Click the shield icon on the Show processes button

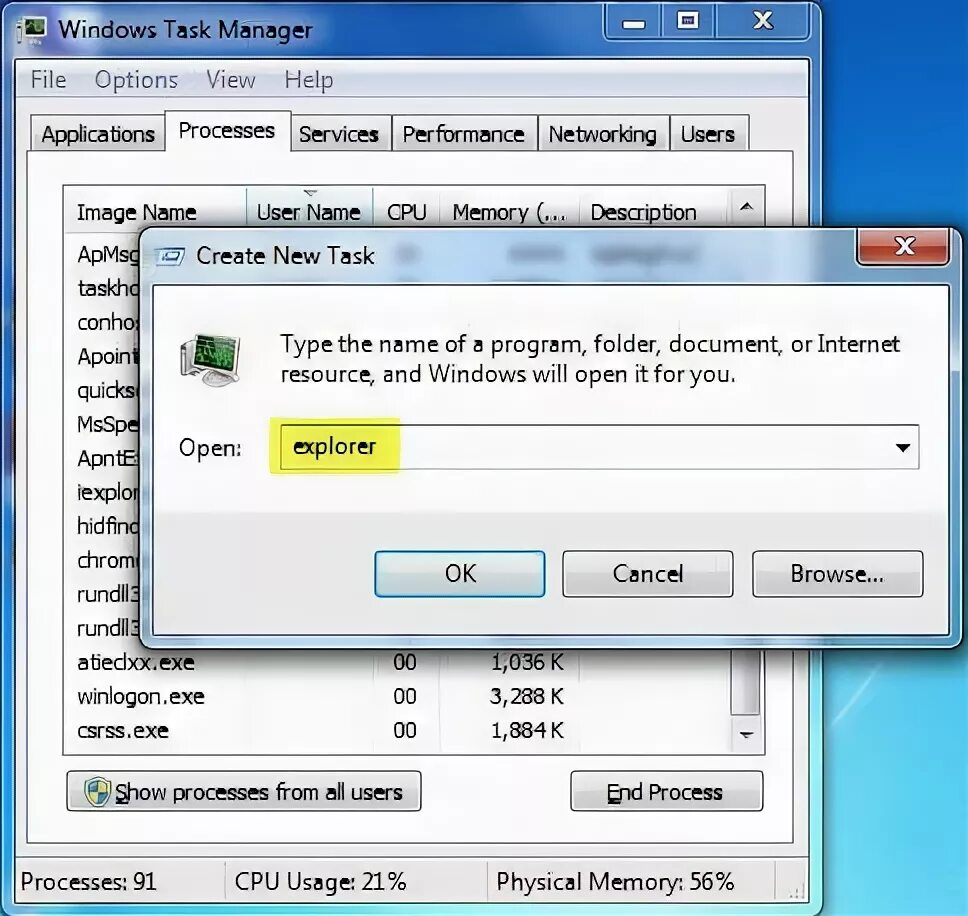97,791
